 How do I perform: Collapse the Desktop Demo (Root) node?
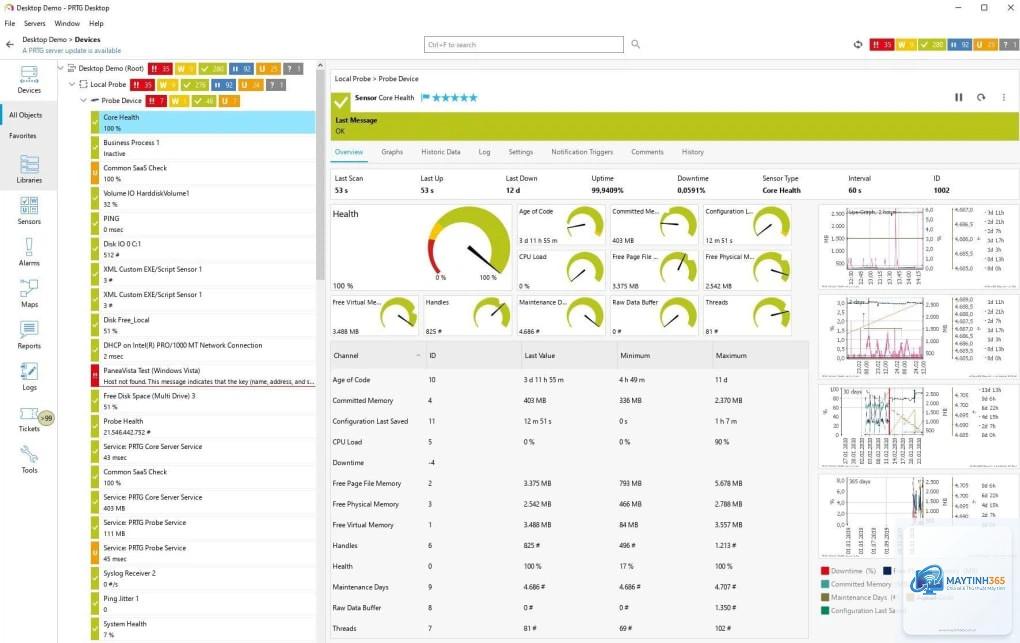[61, 68]
